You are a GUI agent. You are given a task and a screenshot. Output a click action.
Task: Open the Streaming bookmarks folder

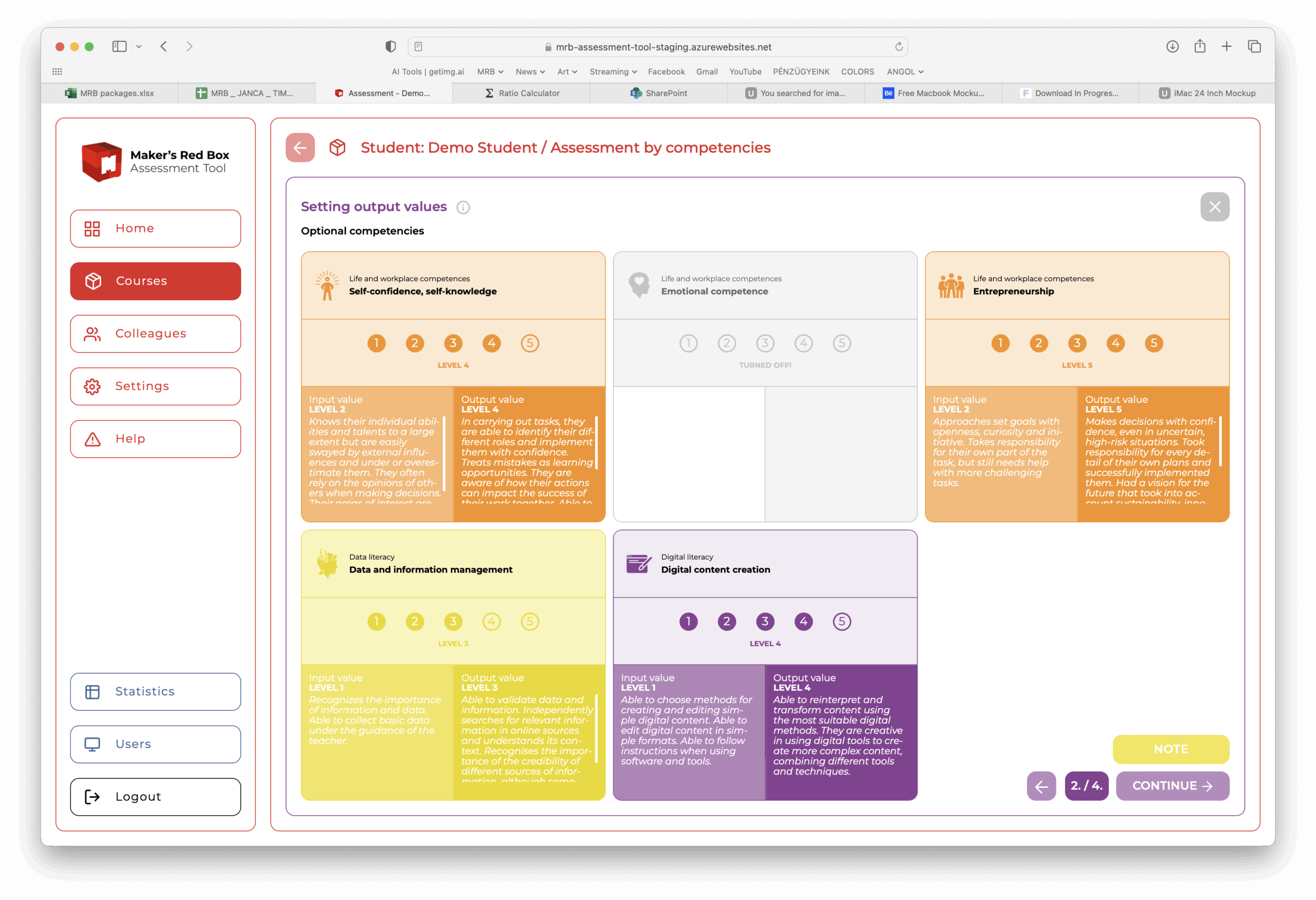pyautogui.click(x=613, y=72)
